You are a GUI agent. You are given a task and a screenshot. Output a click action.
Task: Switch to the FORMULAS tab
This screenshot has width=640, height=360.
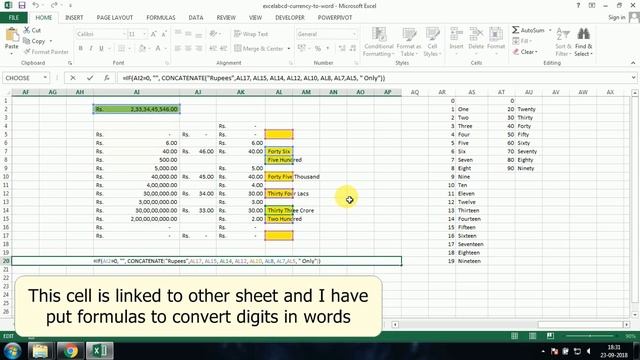160,18
